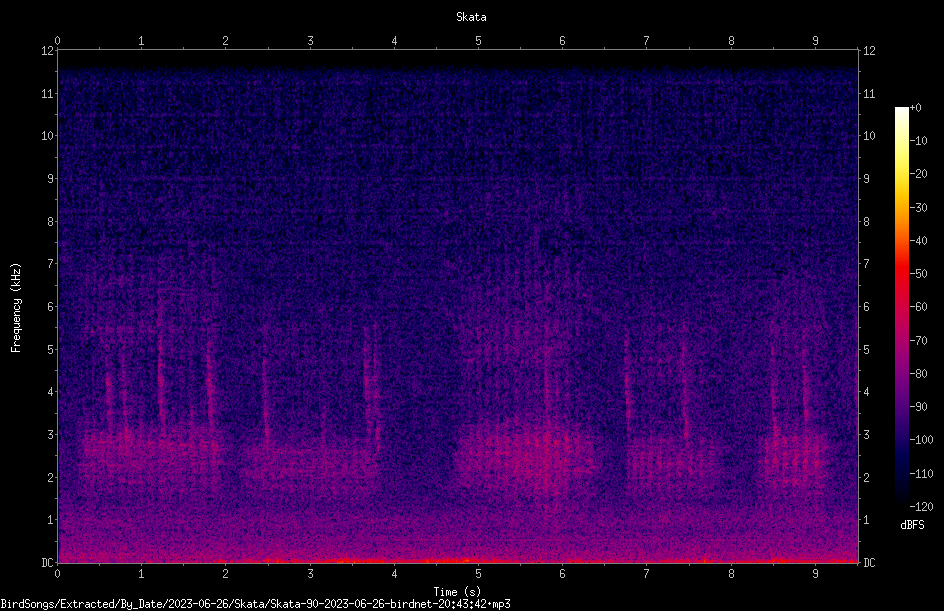Click '7' on the left frequency axis

pos(51,264)
